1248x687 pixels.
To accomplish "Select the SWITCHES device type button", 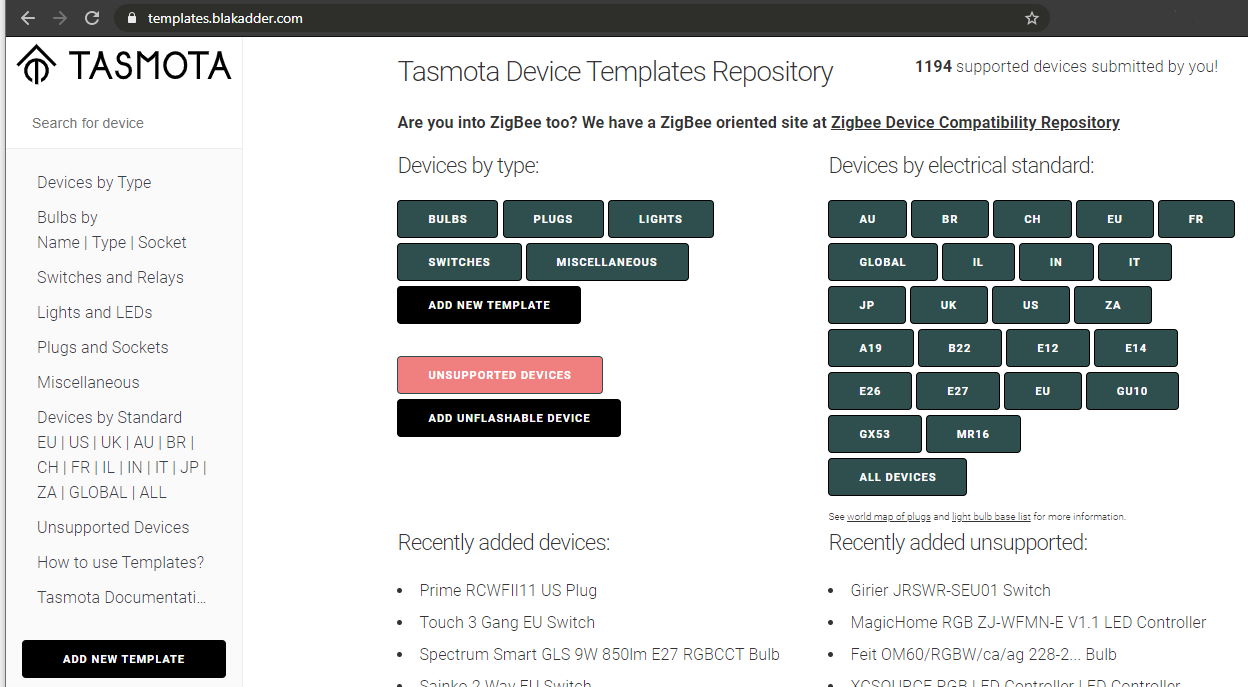I will pyautogui.click(x=459, y=262).
